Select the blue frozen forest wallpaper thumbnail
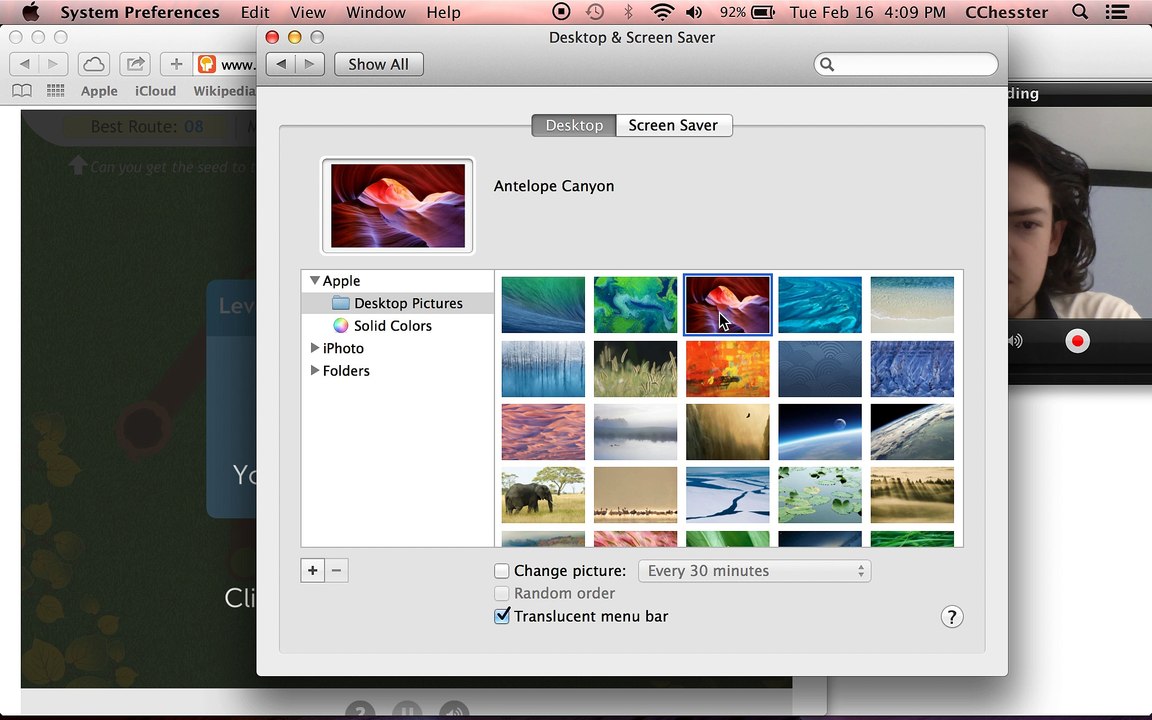This screenshot has width=1152, height=720. point(543,368)
